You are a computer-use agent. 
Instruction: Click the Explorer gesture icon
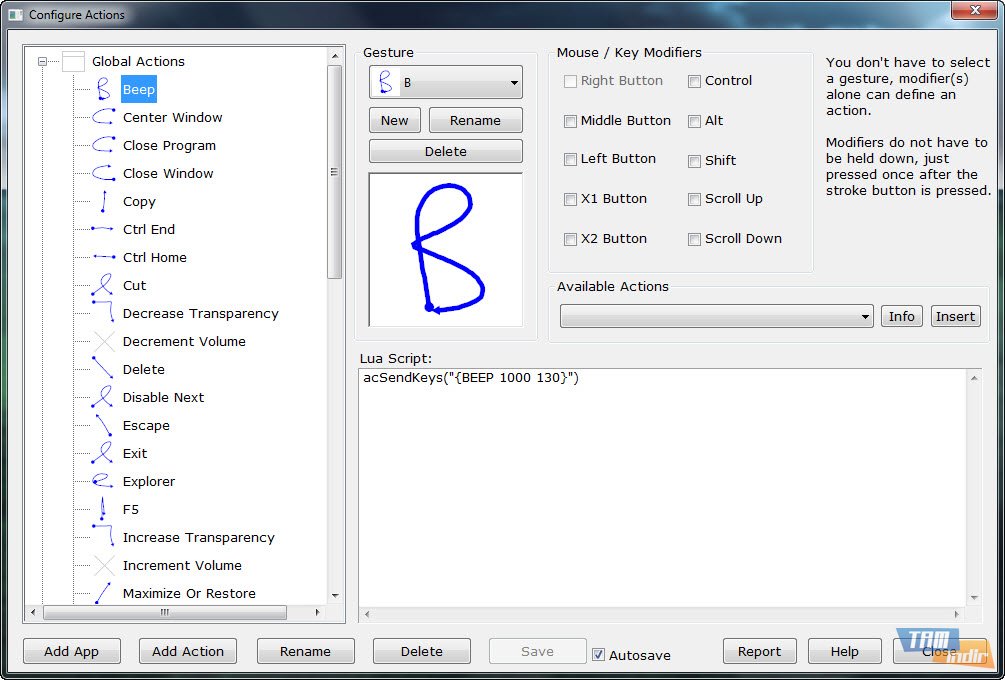103,481
